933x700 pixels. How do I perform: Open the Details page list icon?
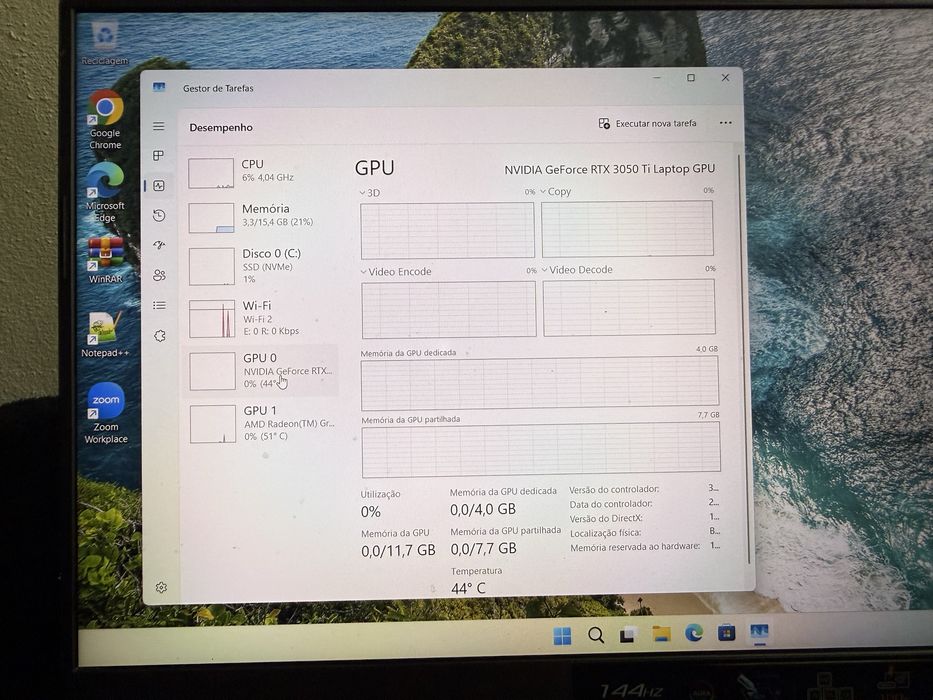pos(159,305)
